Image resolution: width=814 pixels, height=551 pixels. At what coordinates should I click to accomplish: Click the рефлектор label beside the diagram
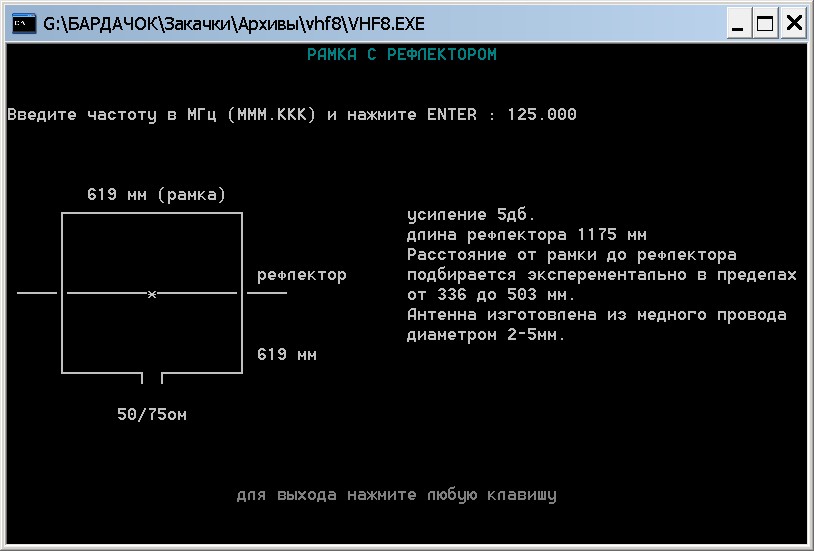pos(301,275)
